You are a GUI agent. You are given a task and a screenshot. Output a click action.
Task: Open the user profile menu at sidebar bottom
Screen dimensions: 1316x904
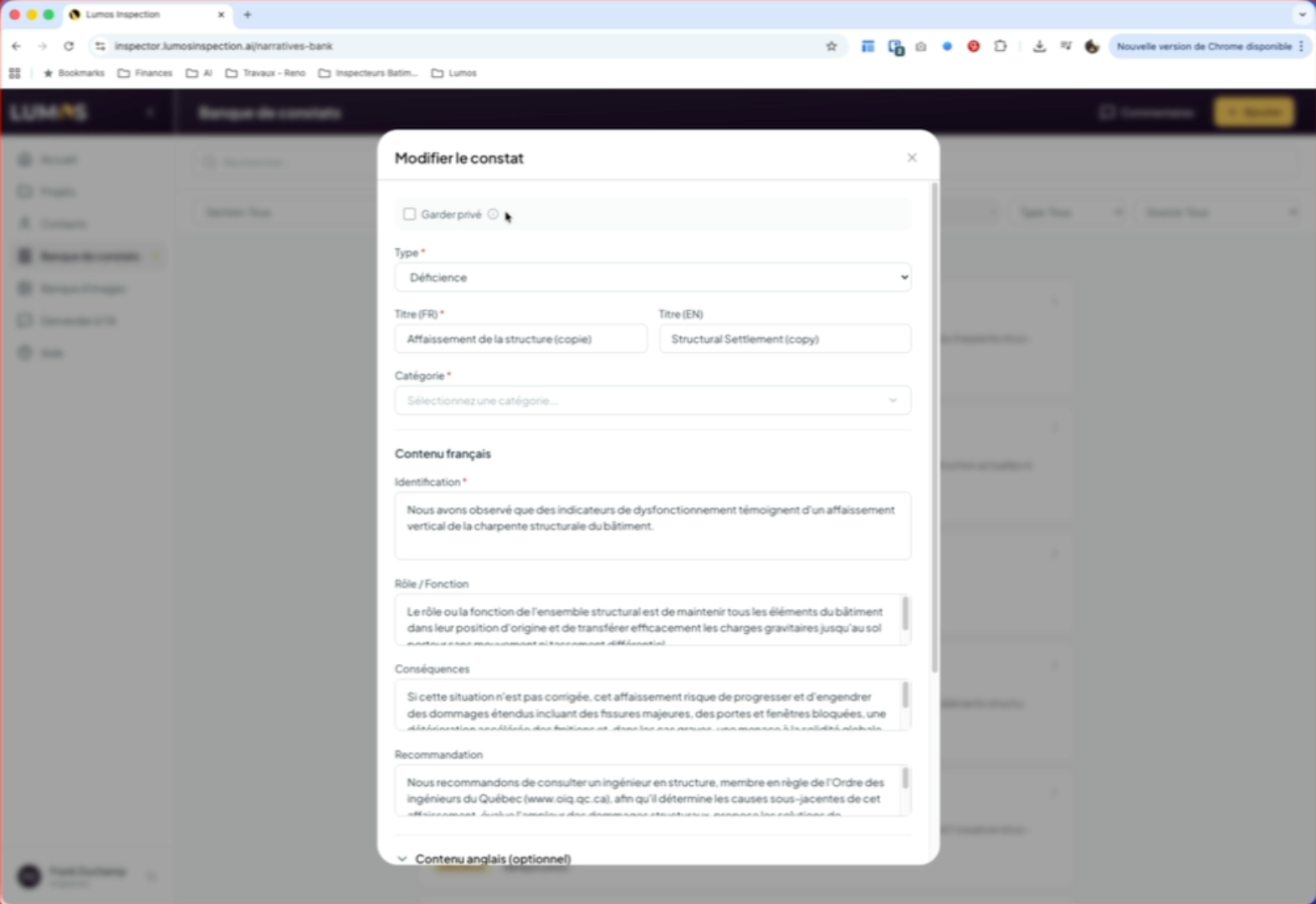[x=87, y=876]
